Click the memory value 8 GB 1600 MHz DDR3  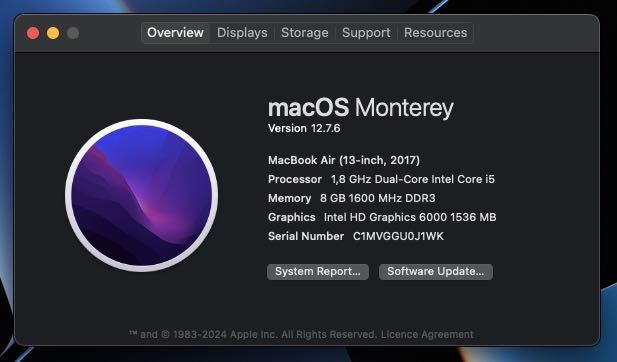378,198
